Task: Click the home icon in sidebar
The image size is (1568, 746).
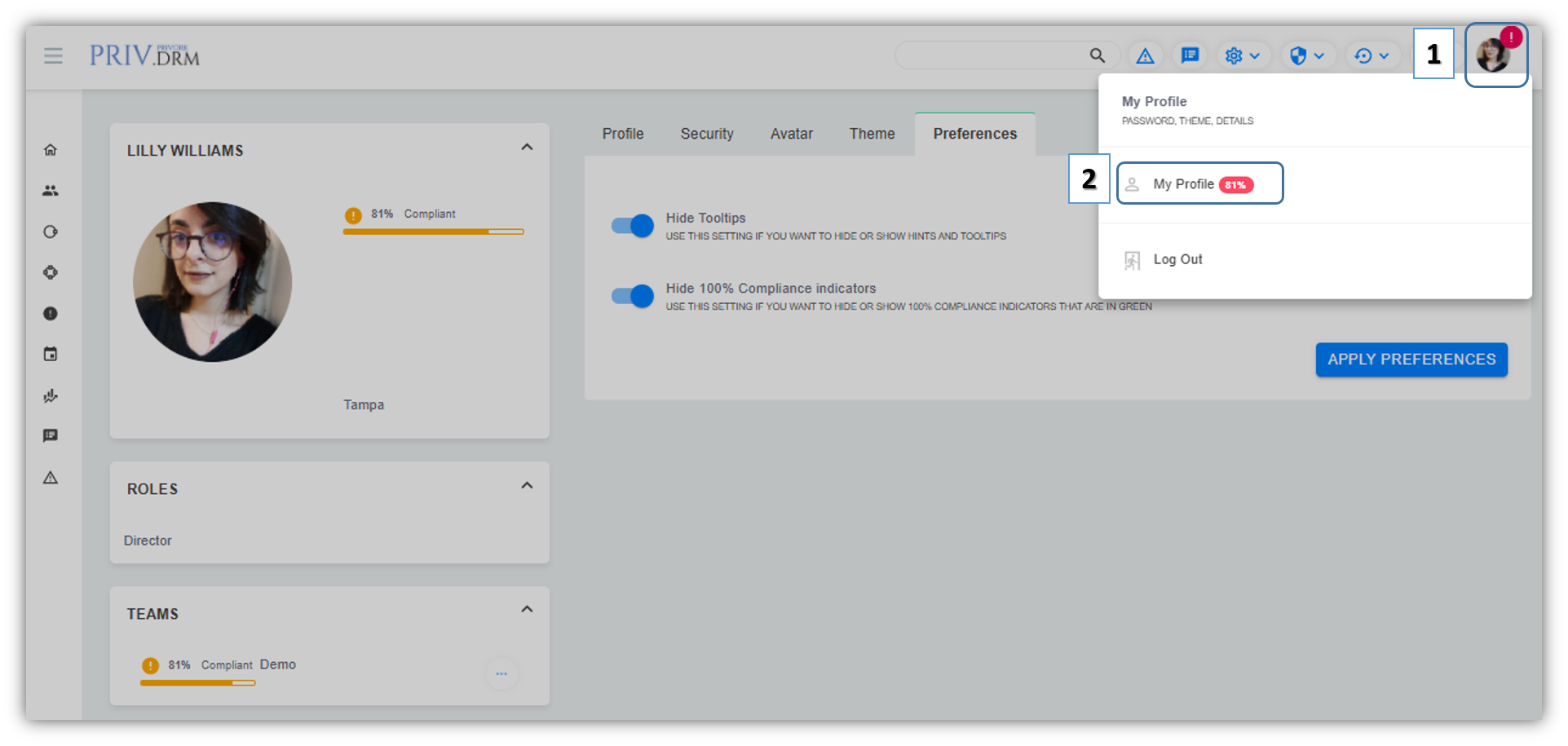Action: (51, 150)
